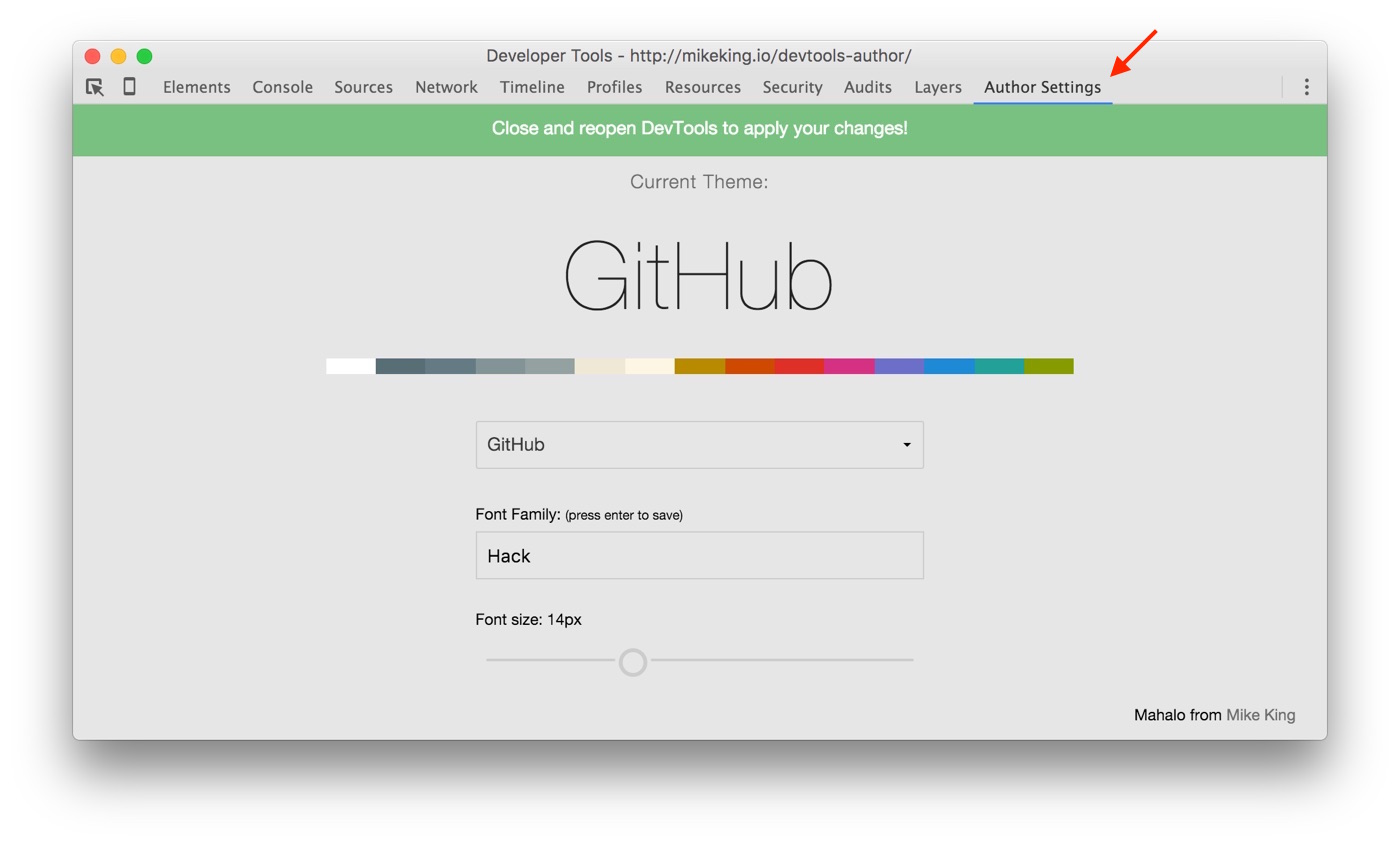Pick the teal palette swatch
The width and height of the screenshot is (1400, 844).
999,366
